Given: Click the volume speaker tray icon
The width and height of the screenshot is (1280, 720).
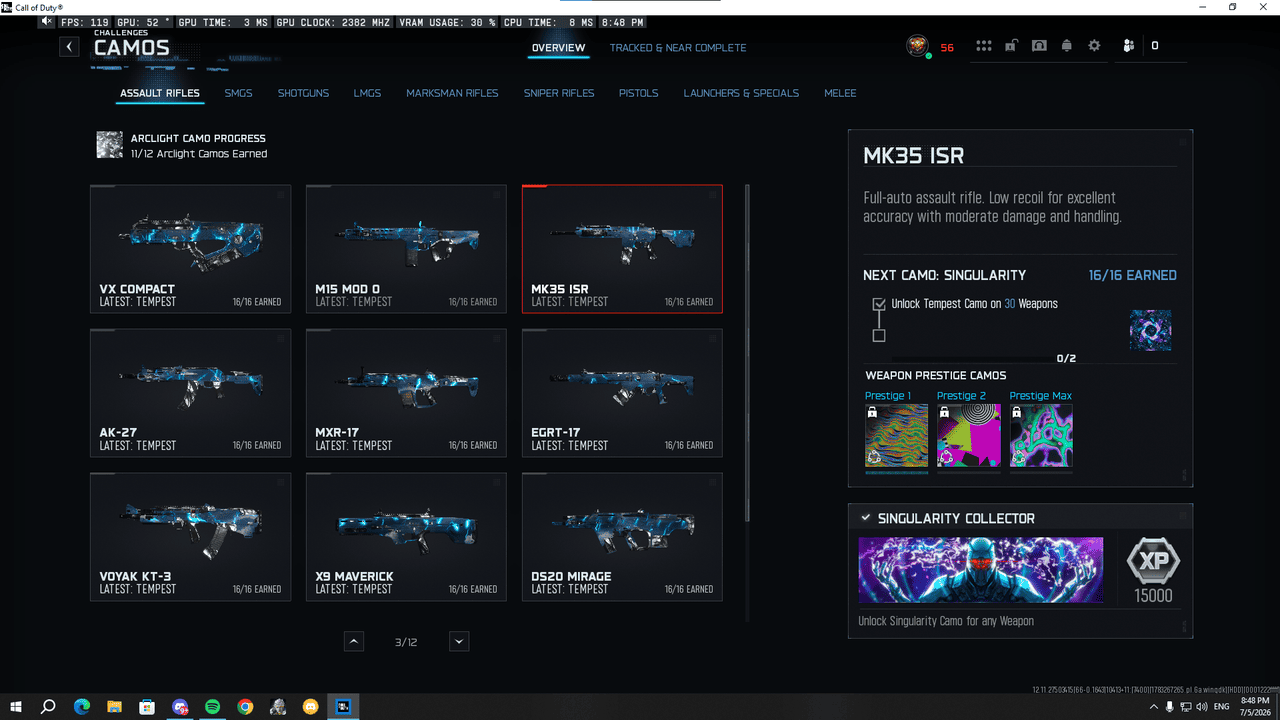Looking at the screenshot, I should [x=1200, y=707].
